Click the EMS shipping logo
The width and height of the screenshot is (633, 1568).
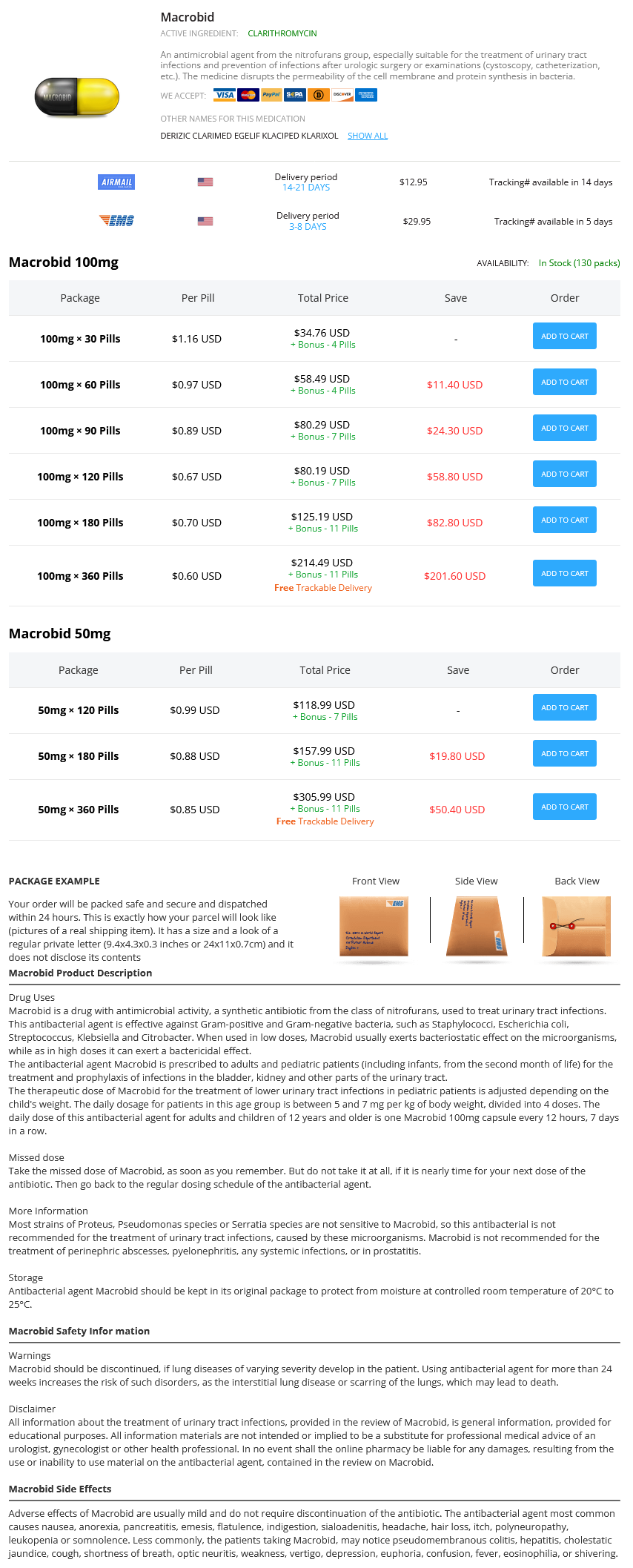[x=116, y=221]
